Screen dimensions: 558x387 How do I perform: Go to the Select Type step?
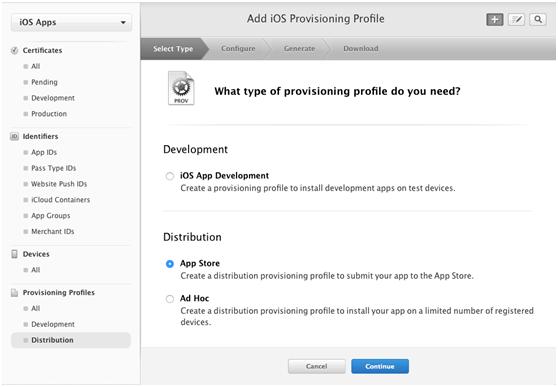(173, 48)
